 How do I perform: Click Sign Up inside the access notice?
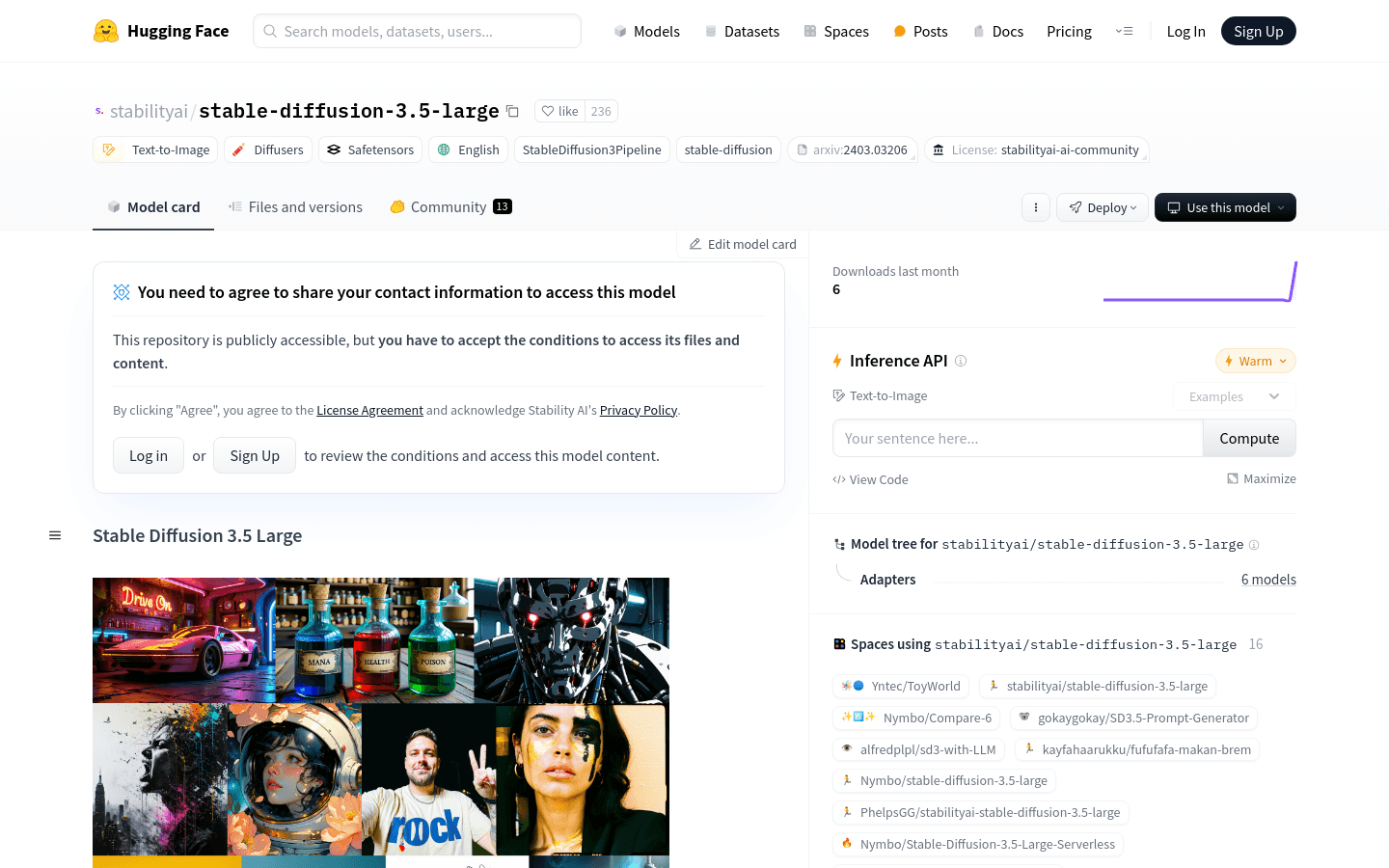(x=255, y=455)
